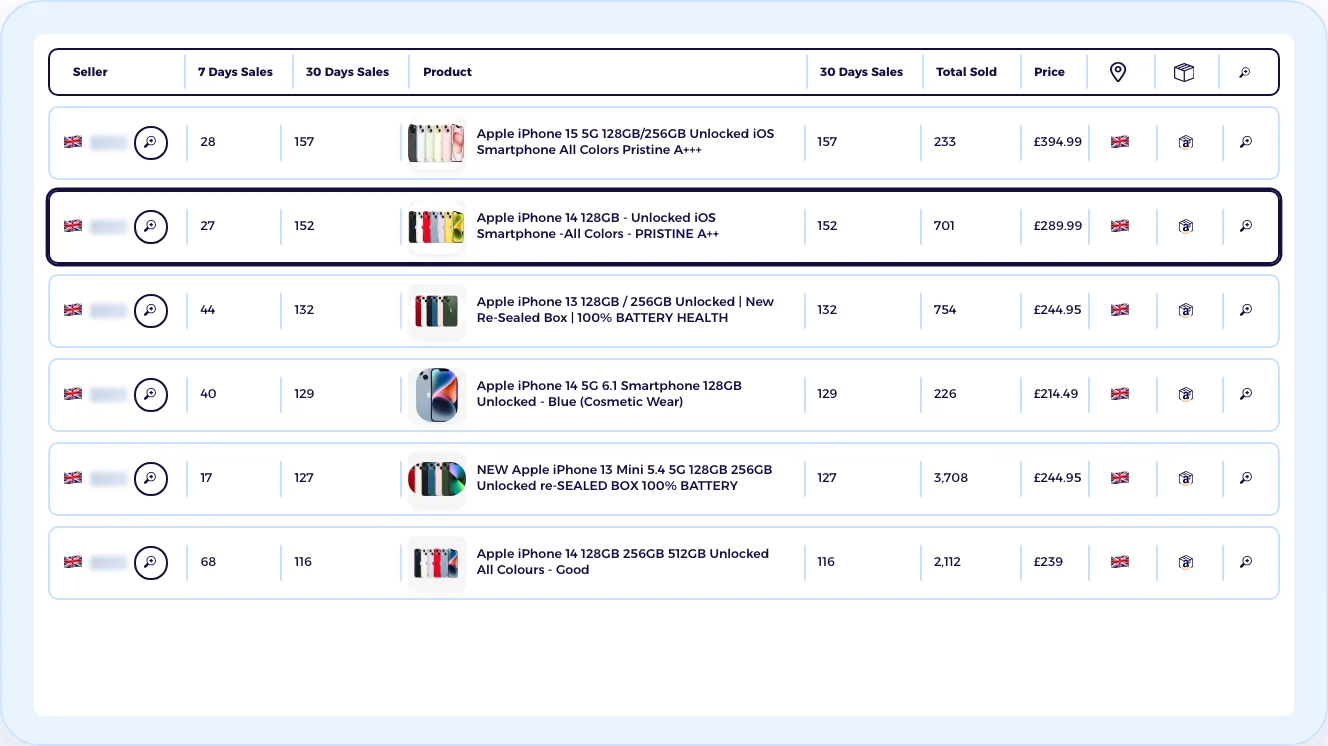Open the Apple iPhone 15 5G 128GB/256GB listing title

625,142
